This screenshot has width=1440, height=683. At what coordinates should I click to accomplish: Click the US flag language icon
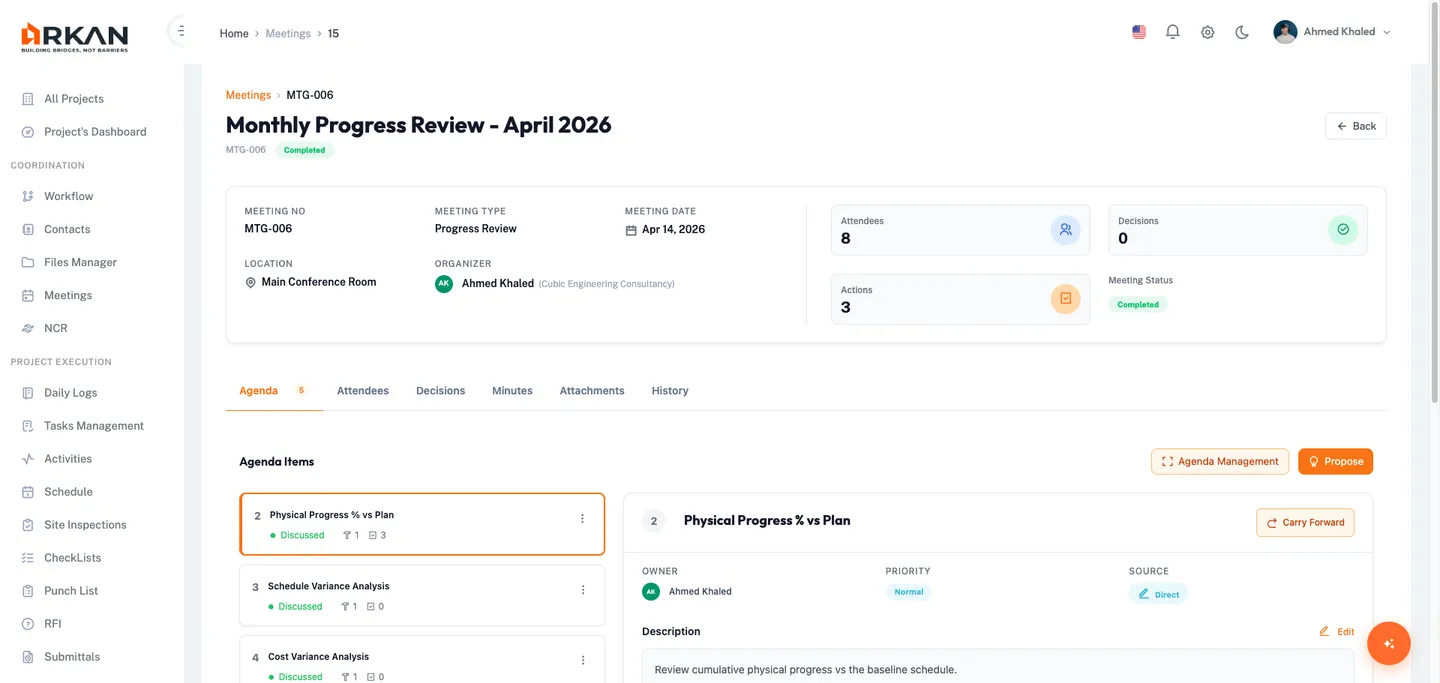[1139, 32]
